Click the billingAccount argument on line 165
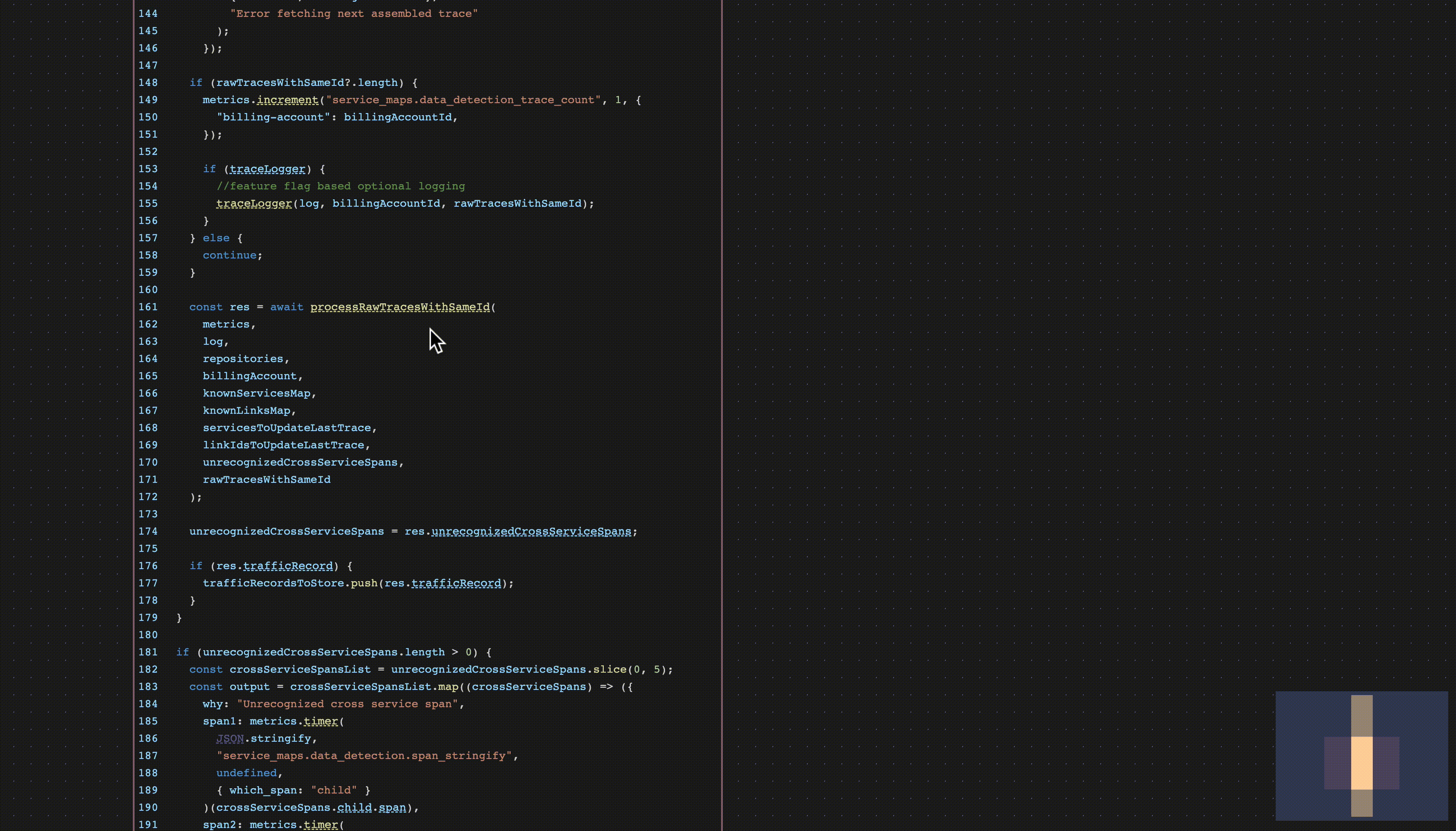This screenshot has width=1456, height=831. click(x=250, y=375)
